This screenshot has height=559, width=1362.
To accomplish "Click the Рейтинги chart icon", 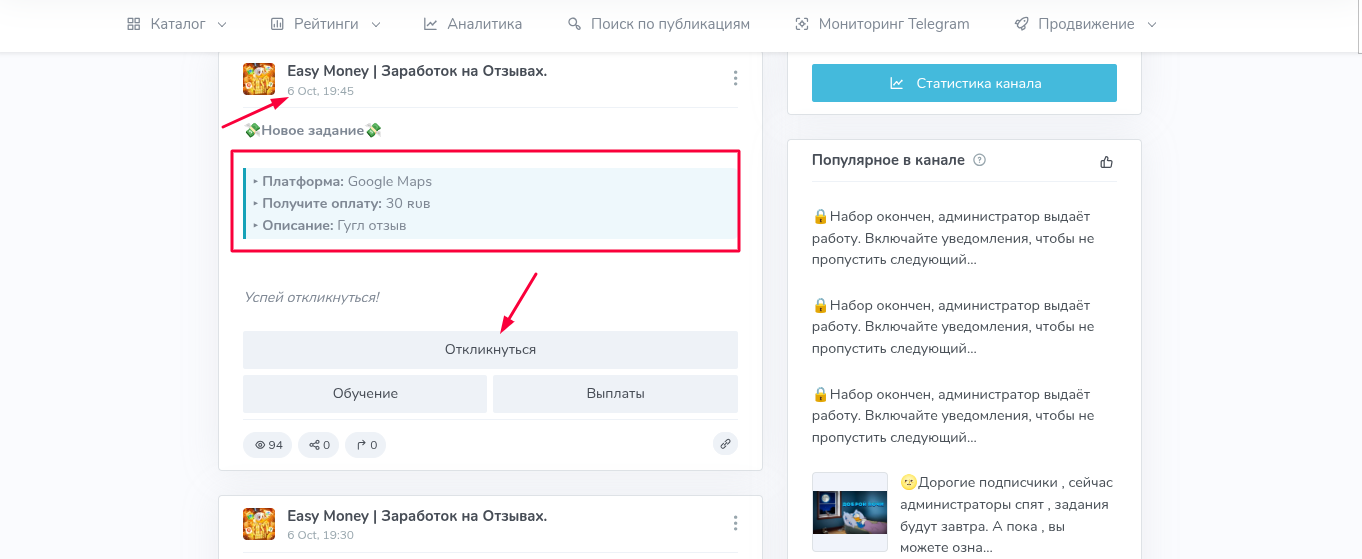I will pyautogui.click(x=278, y=24).
